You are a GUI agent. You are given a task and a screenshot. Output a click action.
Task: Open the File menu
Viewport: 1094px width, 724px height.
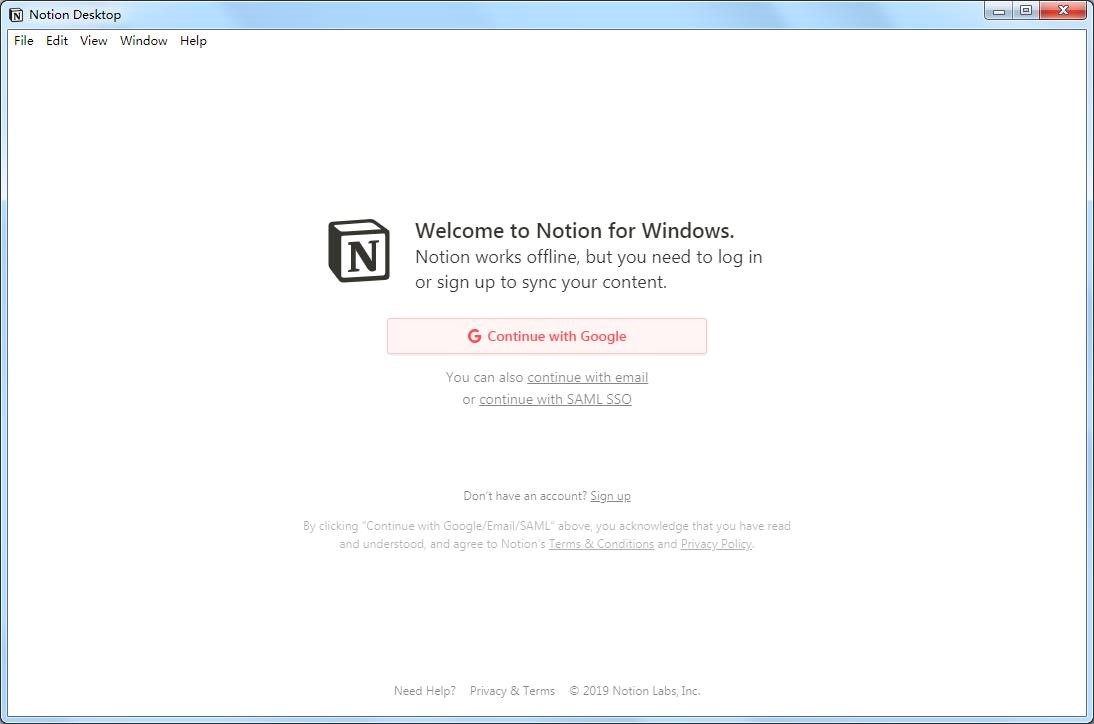point(22,41)
